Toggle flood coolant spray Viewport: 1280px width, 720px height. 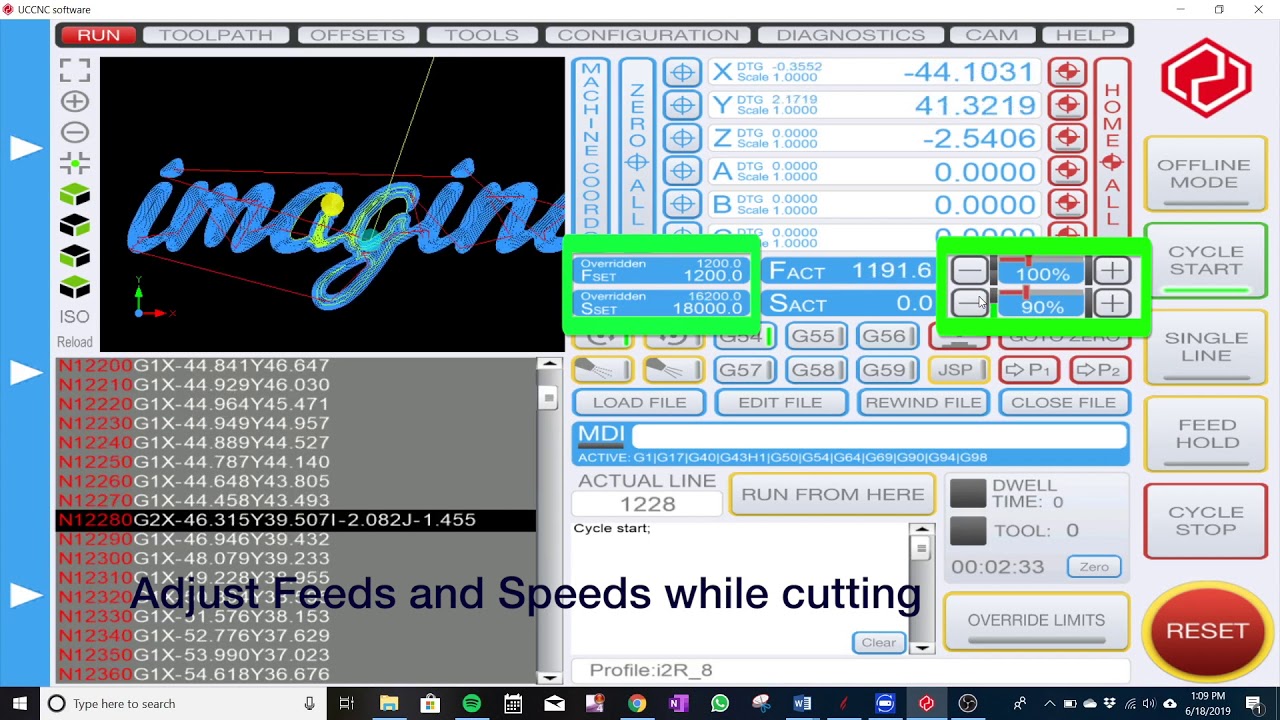click(602, 370)
